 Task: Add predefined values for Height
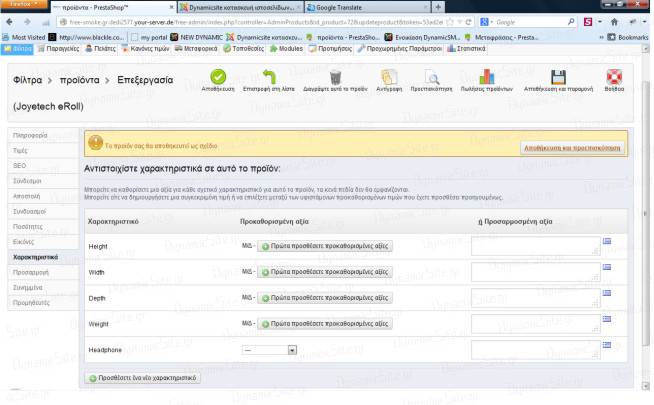click(x=324, y=246)
